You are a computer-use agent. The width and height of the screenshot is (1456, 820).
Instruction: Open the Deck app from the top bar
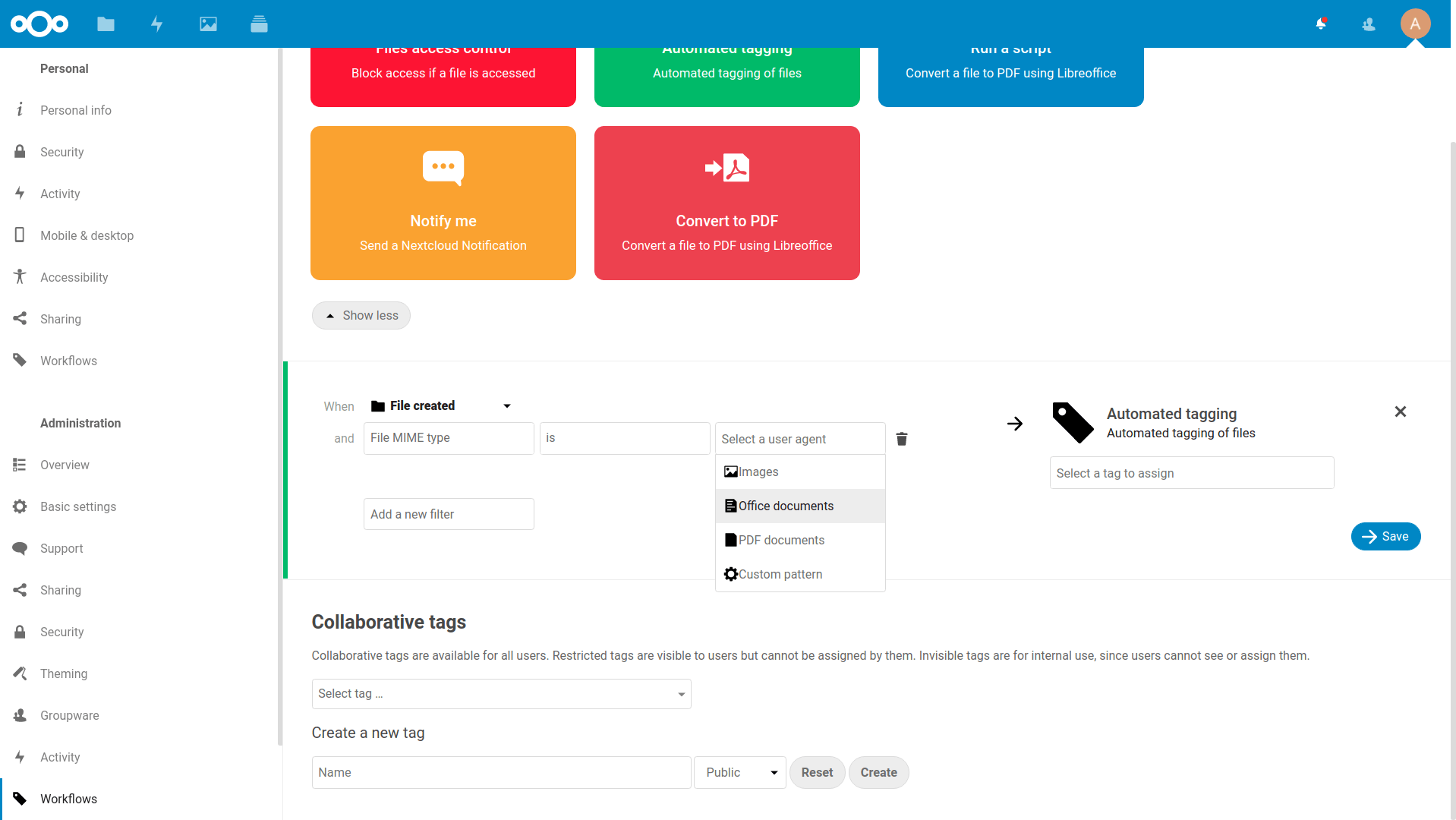[259, 24]
